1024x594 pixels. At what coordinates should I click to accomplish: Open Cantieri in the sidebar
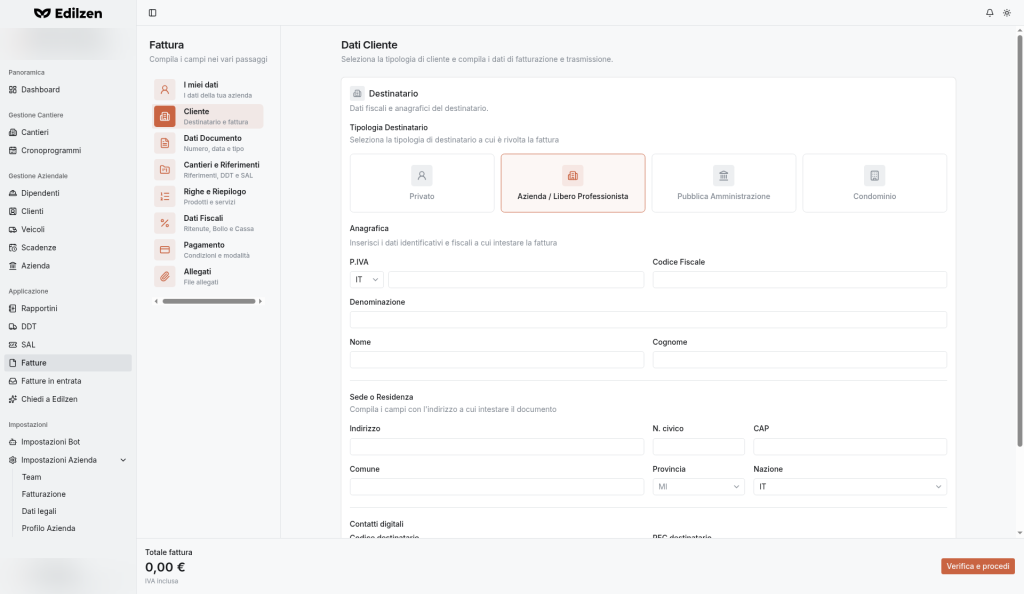point(68,133)
